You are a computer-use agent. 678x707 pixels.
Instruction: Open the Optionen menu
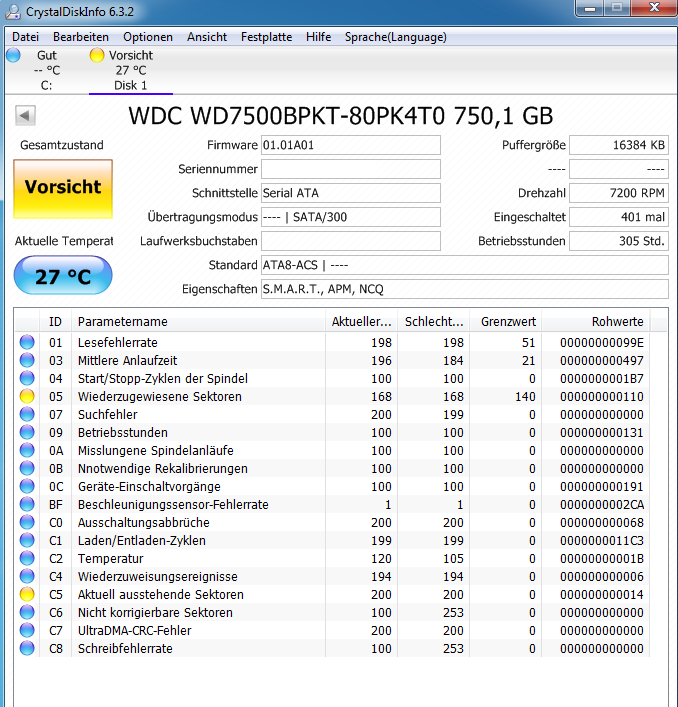coord(148,37)
